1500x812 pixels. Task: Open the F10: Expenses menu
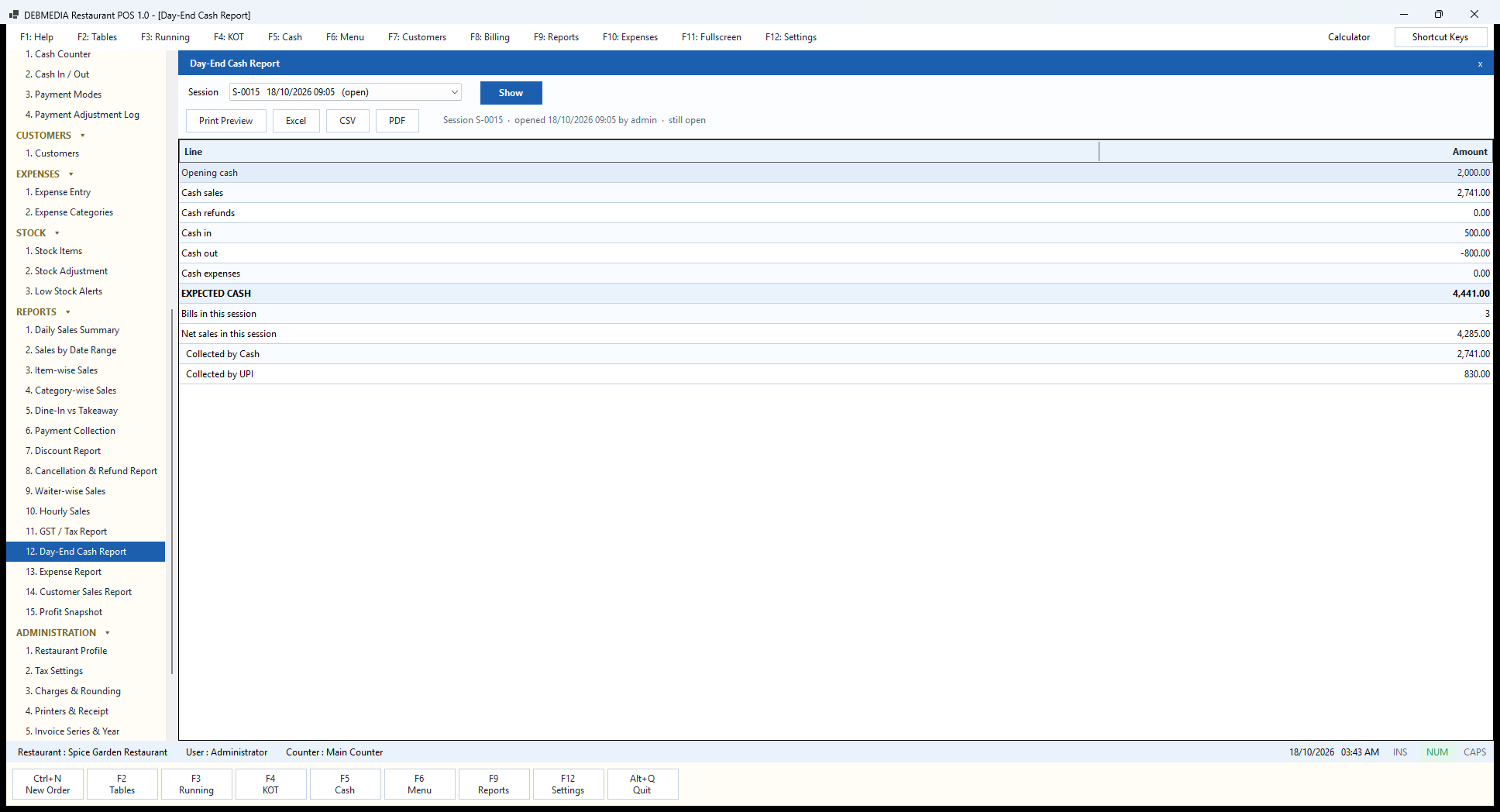click(630, 37)
